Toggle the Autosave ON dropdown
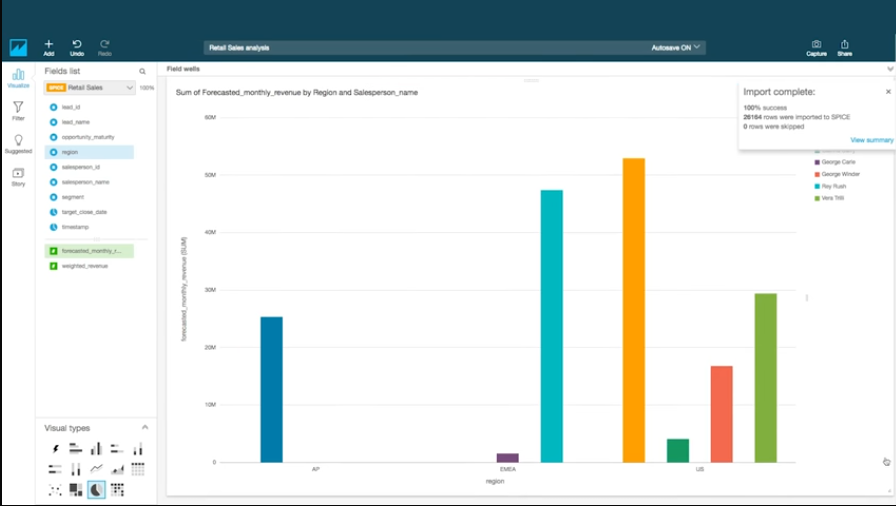 point(677,47)
